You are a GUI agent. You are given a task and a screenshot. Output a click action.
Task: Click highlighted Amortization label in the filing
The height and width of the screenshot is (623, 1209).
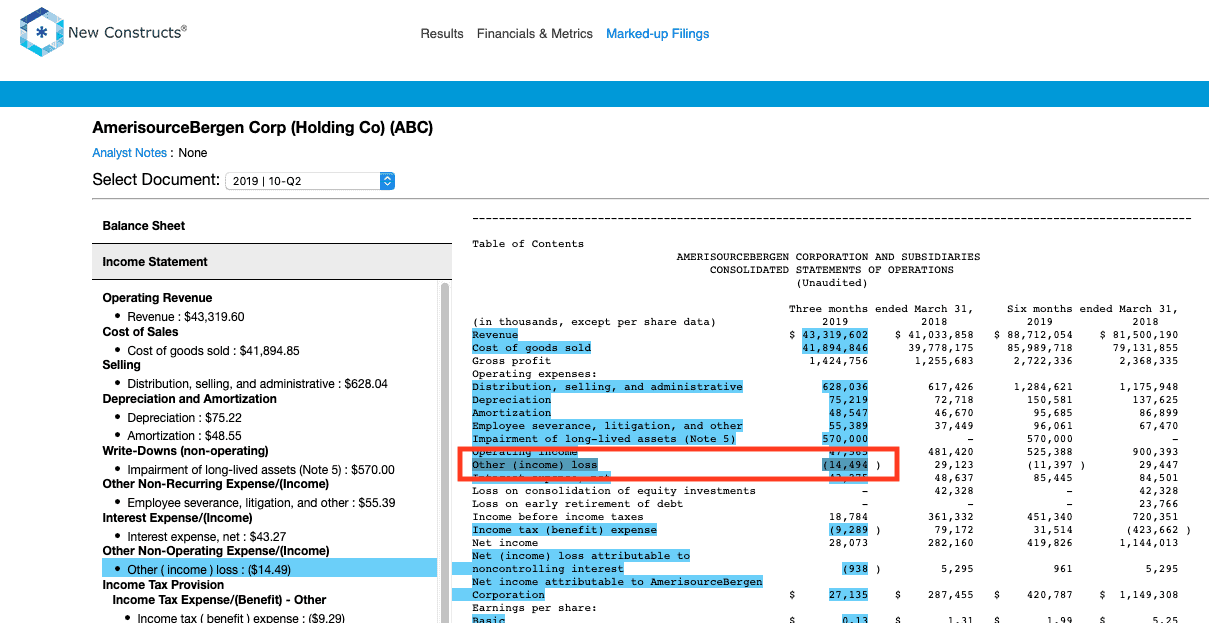[x=511, y=413]
